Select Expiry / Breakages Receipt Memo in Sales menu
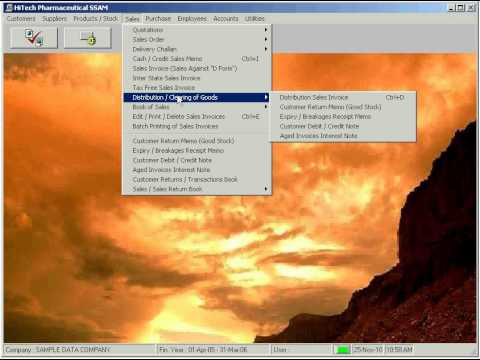 [197, 151]
